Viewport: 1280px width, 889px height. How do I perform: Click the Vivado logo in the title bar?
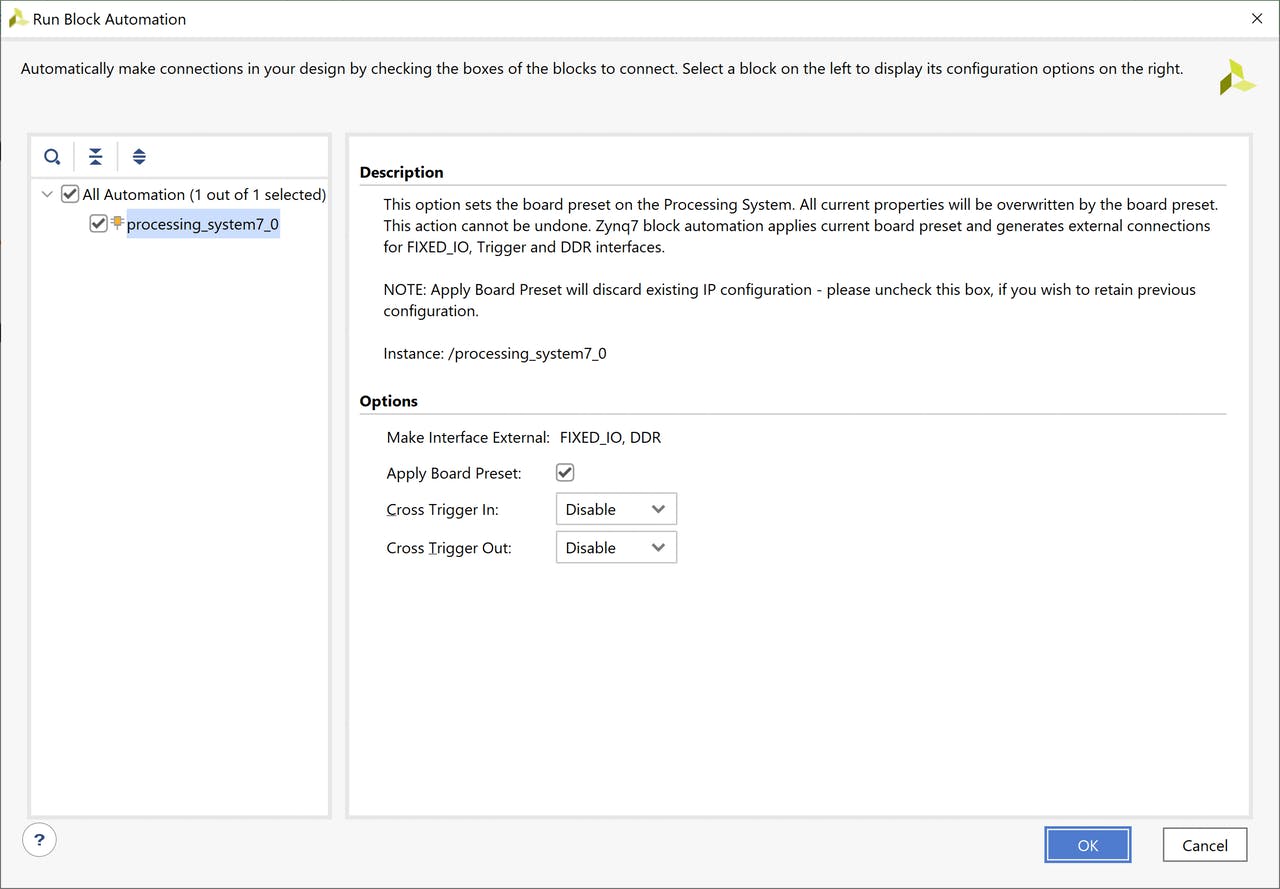(17, 19)
